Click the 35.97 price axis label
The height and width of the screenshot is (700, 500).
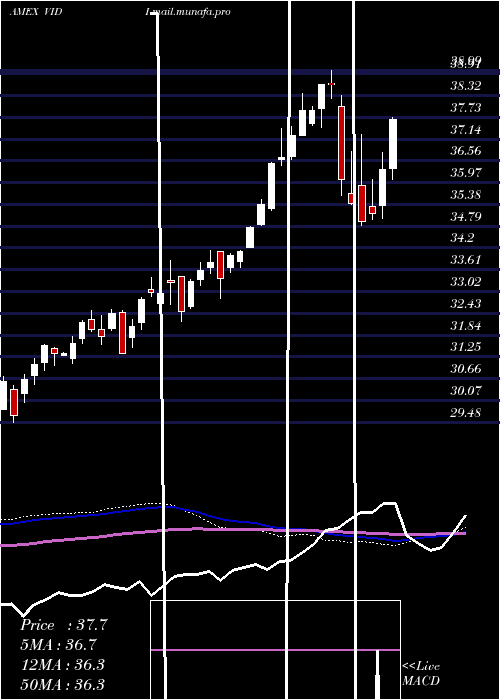pyautogui.click(x=466, y=173)
